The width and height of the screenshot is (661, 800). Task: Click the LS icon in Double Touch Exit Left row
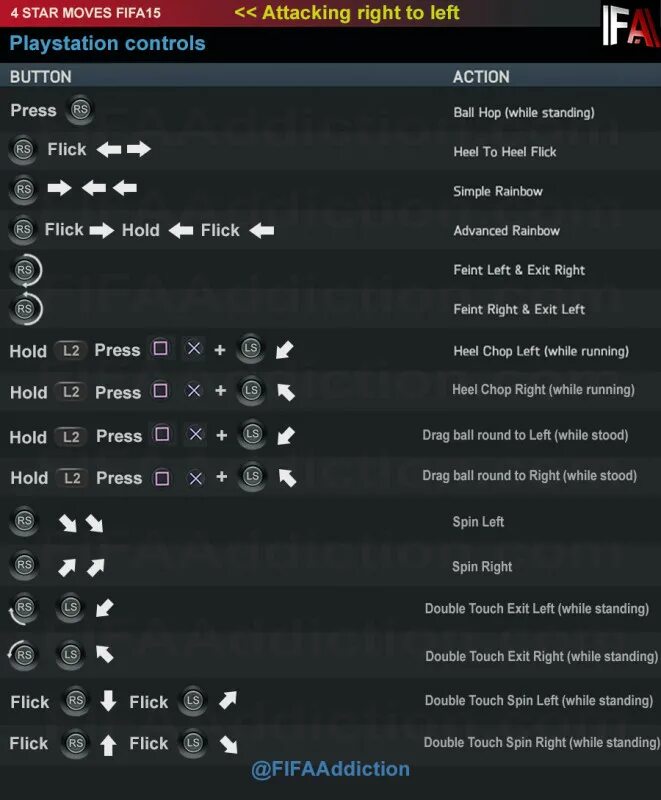click(x=70, y=607)
